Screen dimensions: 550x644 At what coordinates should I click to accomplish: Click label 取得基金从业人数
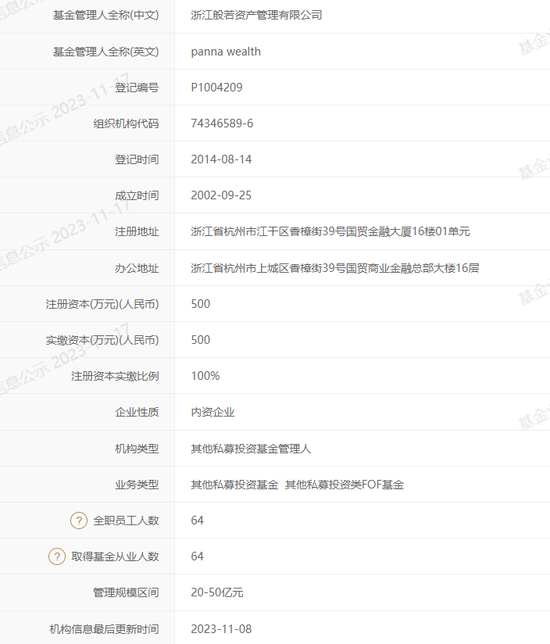[115, 557]
